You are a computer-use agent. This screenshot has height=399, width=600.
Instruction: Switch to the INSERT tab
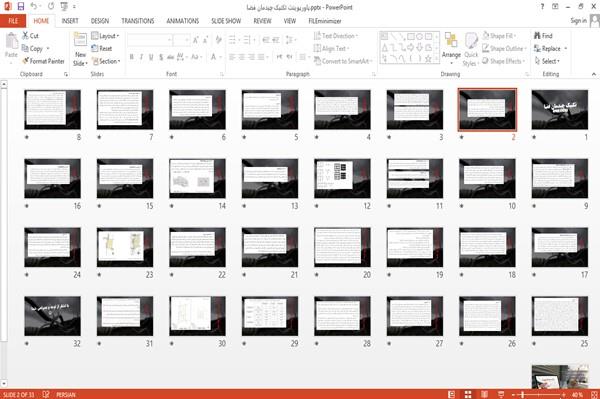tap(70, 21)
